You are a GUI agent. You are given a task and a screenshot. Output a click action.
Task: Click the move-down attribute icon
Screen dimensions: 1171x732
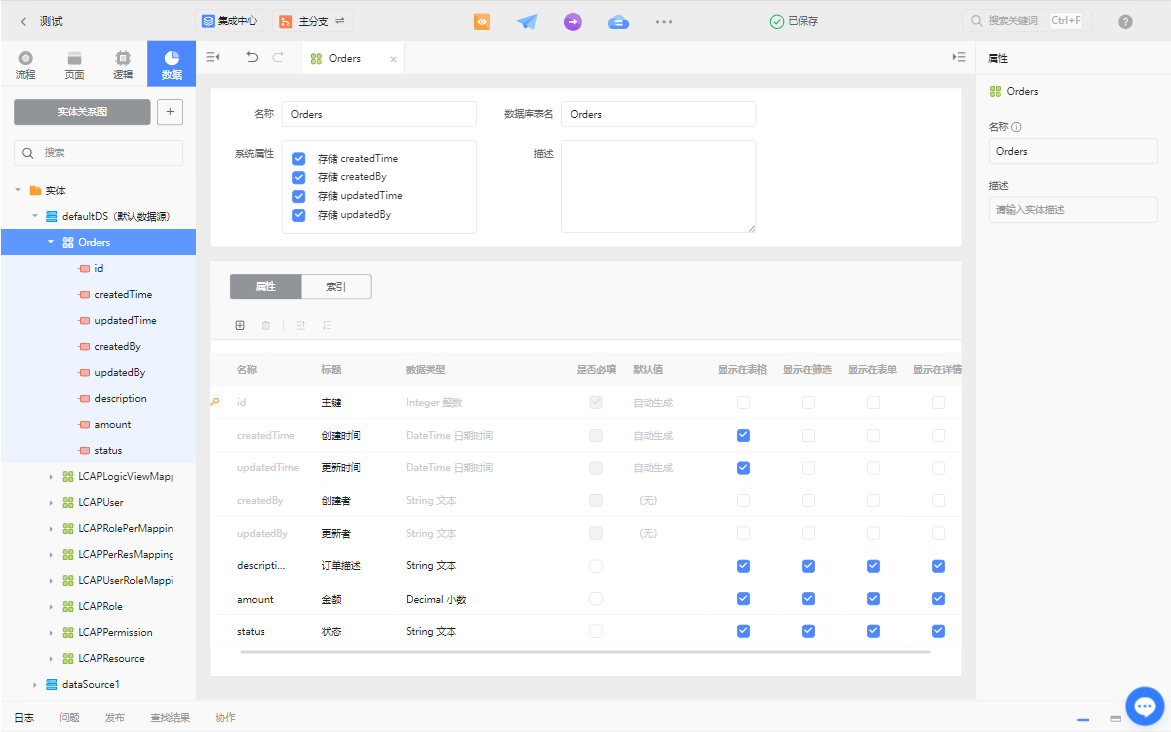327,326
